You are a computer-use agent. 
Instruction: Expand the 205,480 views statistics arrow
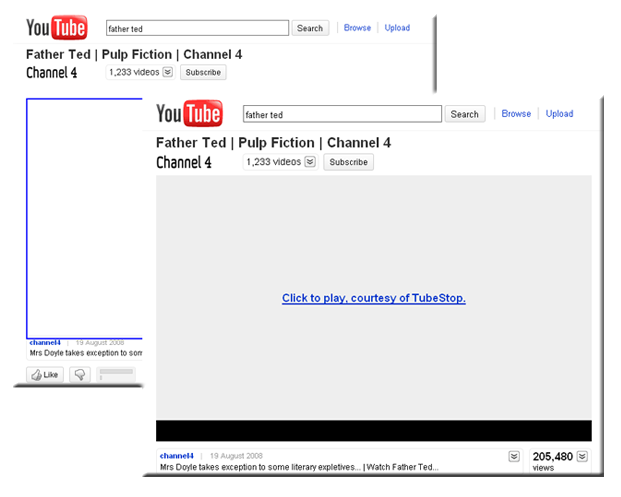[x=582, y=456]
